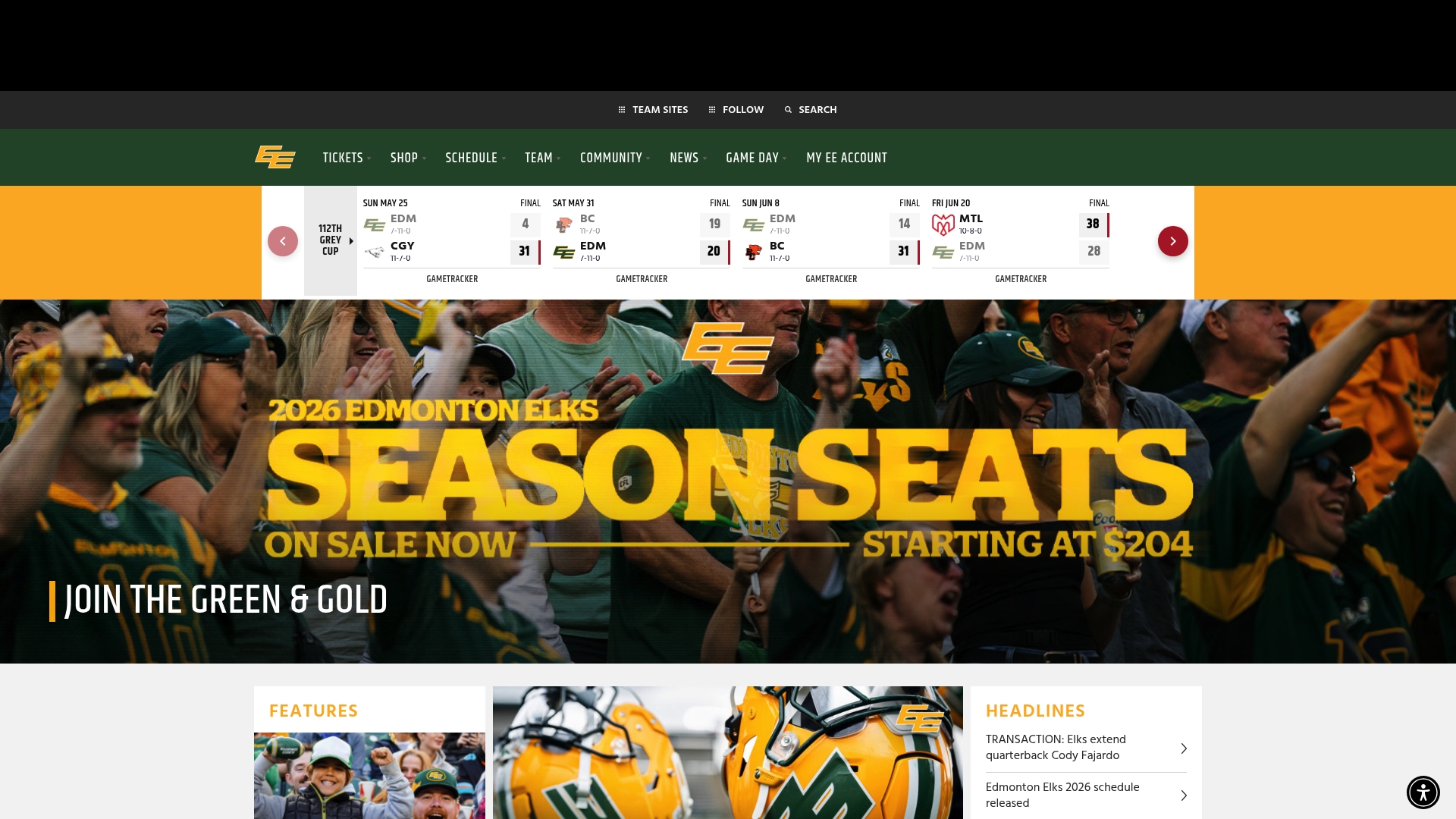Click the Edmonton Elks EE logo in navbar
This screenshot has height=819, width=1456.
click(275, 157)
